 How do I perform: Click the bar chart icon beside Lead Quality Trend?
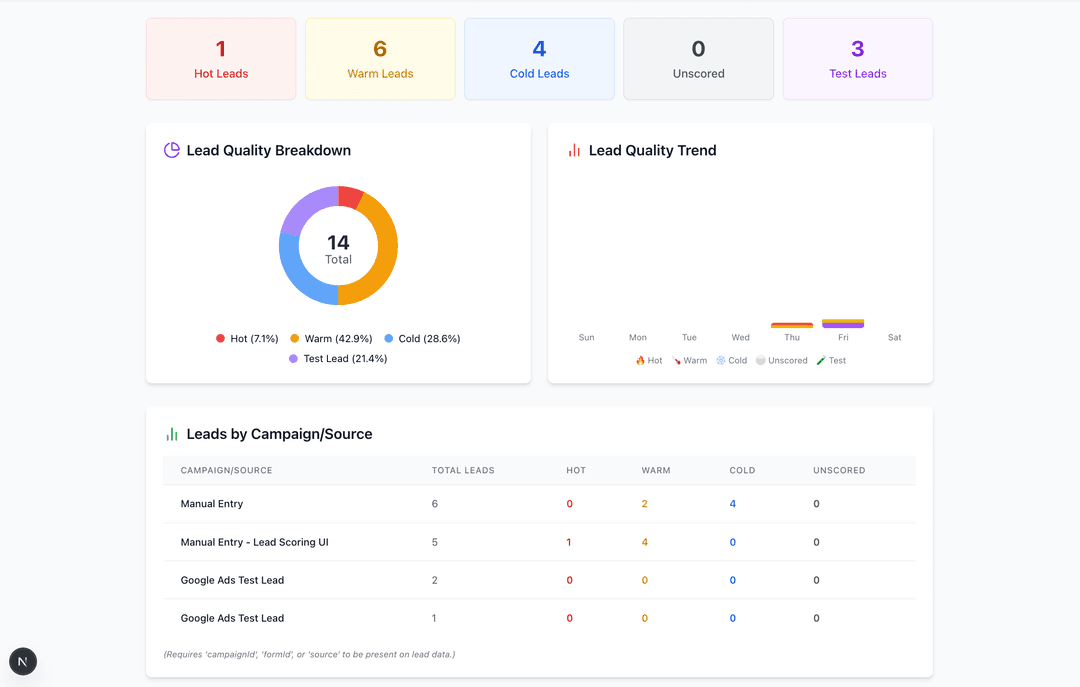(572, 150)
